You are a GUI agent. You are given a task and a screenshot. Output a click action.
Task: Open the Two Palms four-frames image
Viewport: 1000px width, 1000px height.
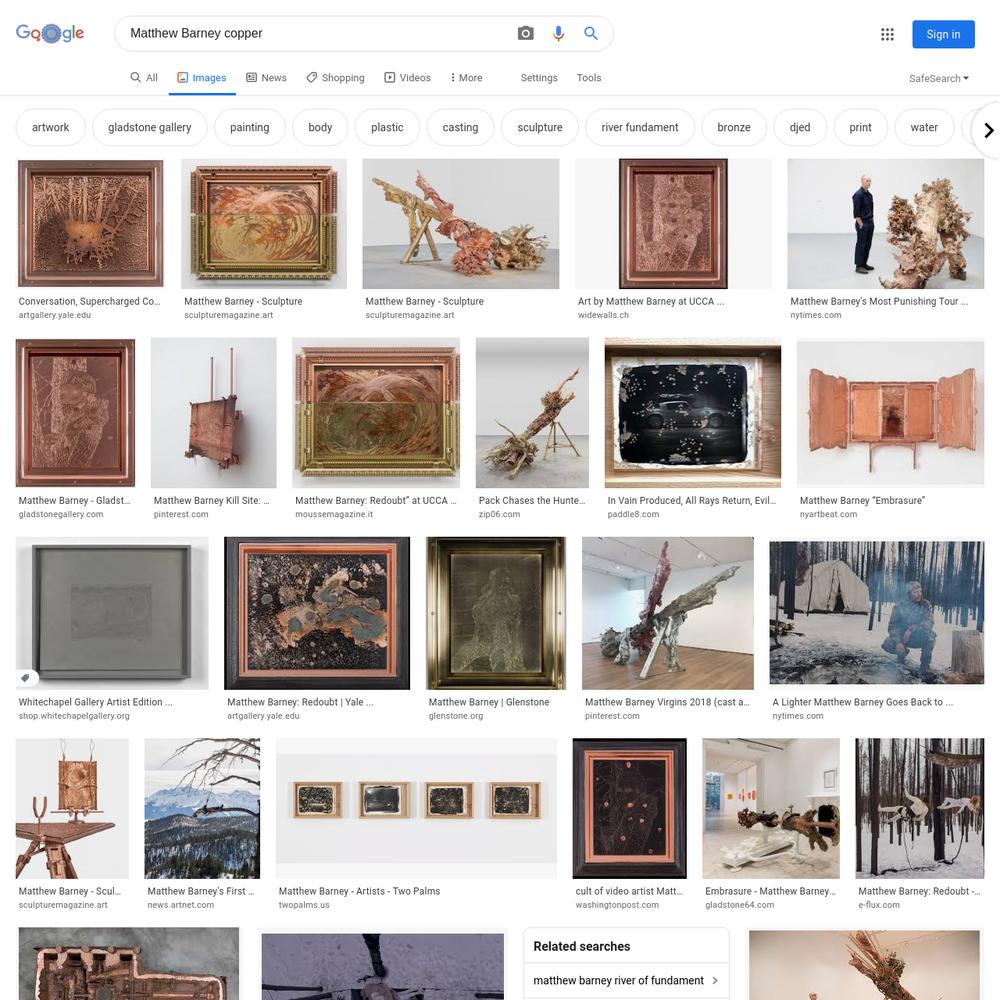[x=416, y=809]
